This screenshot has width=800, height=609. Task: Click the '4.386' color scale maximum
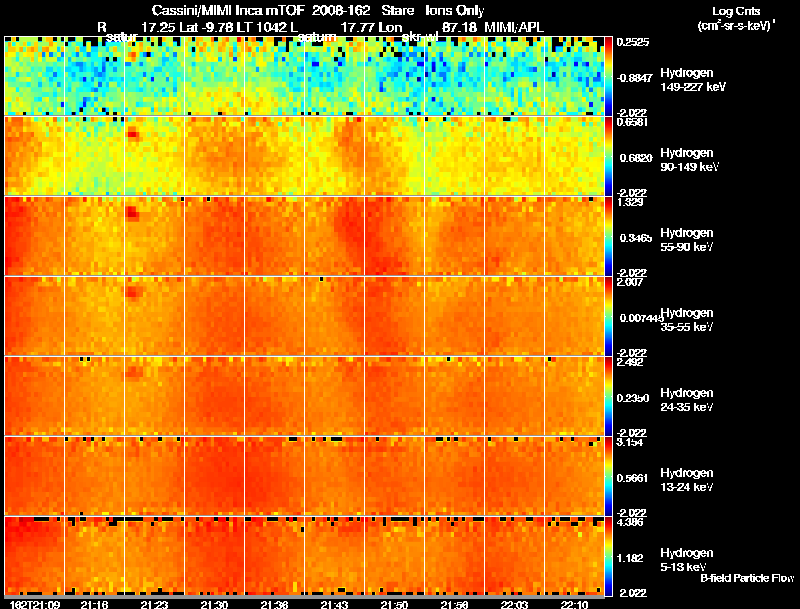(x=630, y=522)
